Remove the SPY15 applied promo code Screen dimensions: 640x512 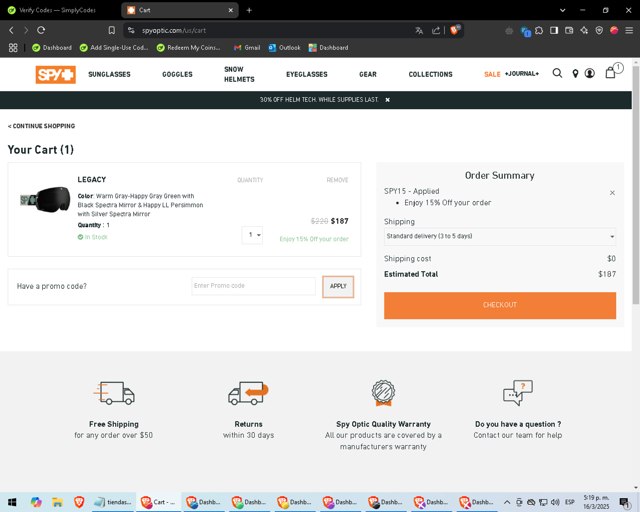coord(612,193)
